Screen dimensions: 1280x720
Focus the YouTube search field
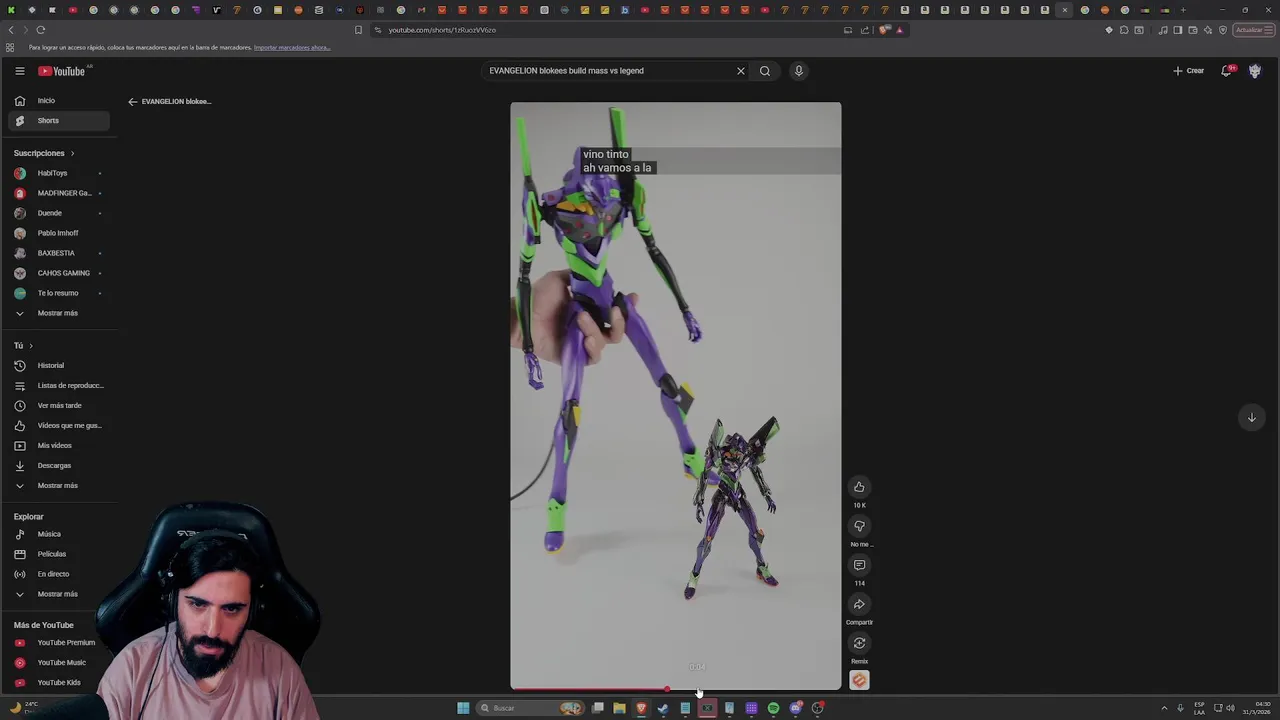[610, 71]
